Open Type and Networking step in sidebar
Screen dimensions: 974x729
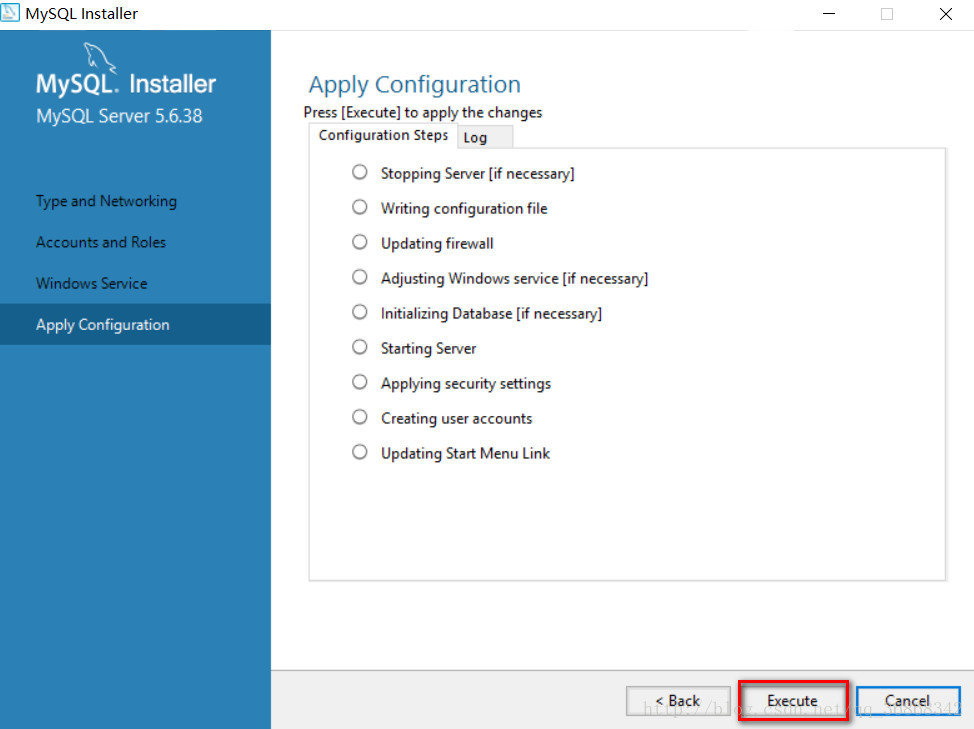(x=106, y=201)
